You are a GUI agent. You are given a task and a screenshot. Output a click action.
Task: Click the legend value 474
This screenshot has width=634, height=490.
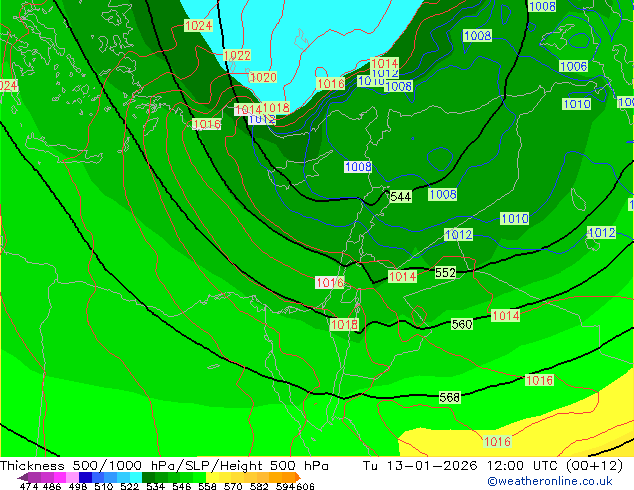pyautogui.click(x=28, y=486)
